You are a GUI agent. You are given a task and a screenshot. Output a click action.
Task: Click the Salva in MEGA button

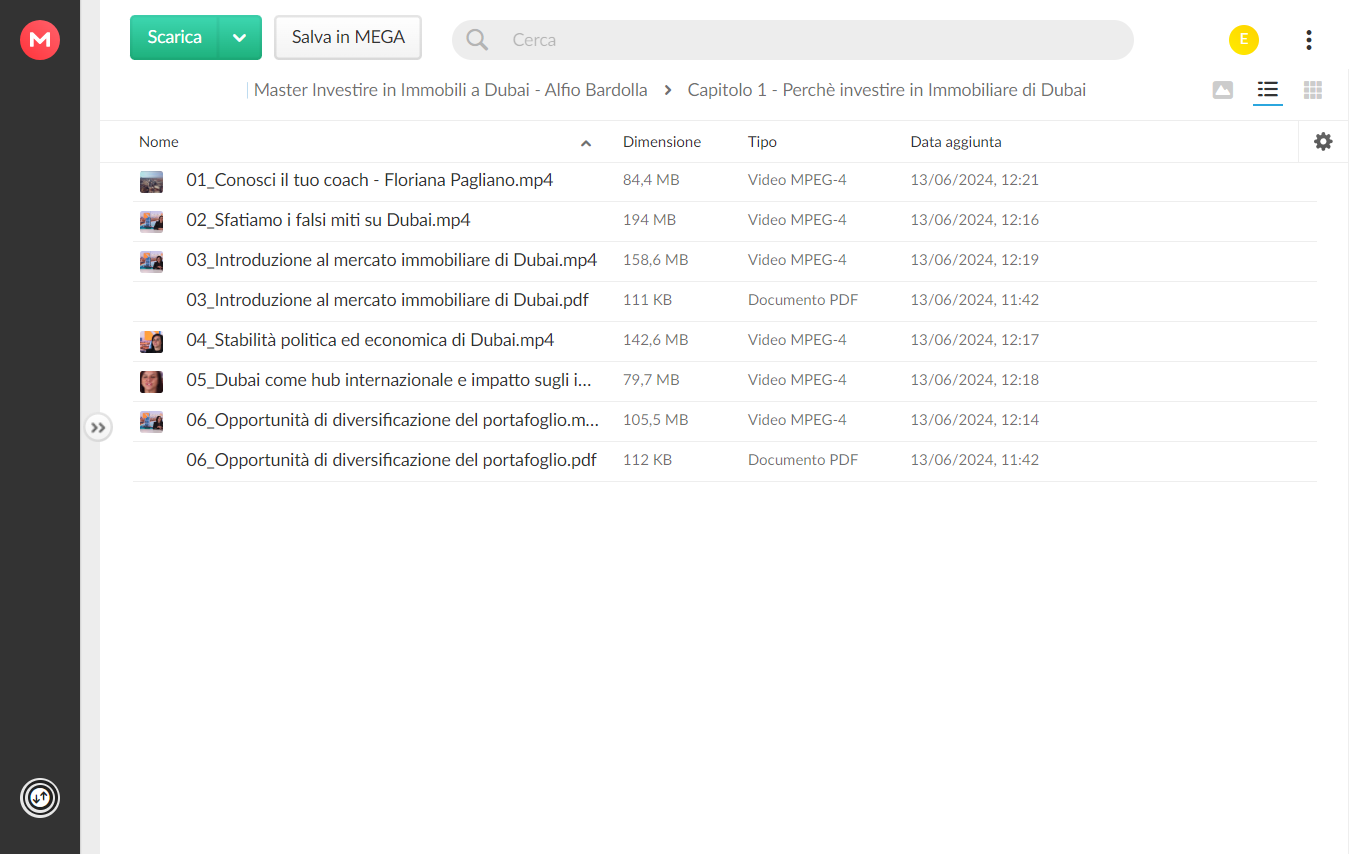348,38
